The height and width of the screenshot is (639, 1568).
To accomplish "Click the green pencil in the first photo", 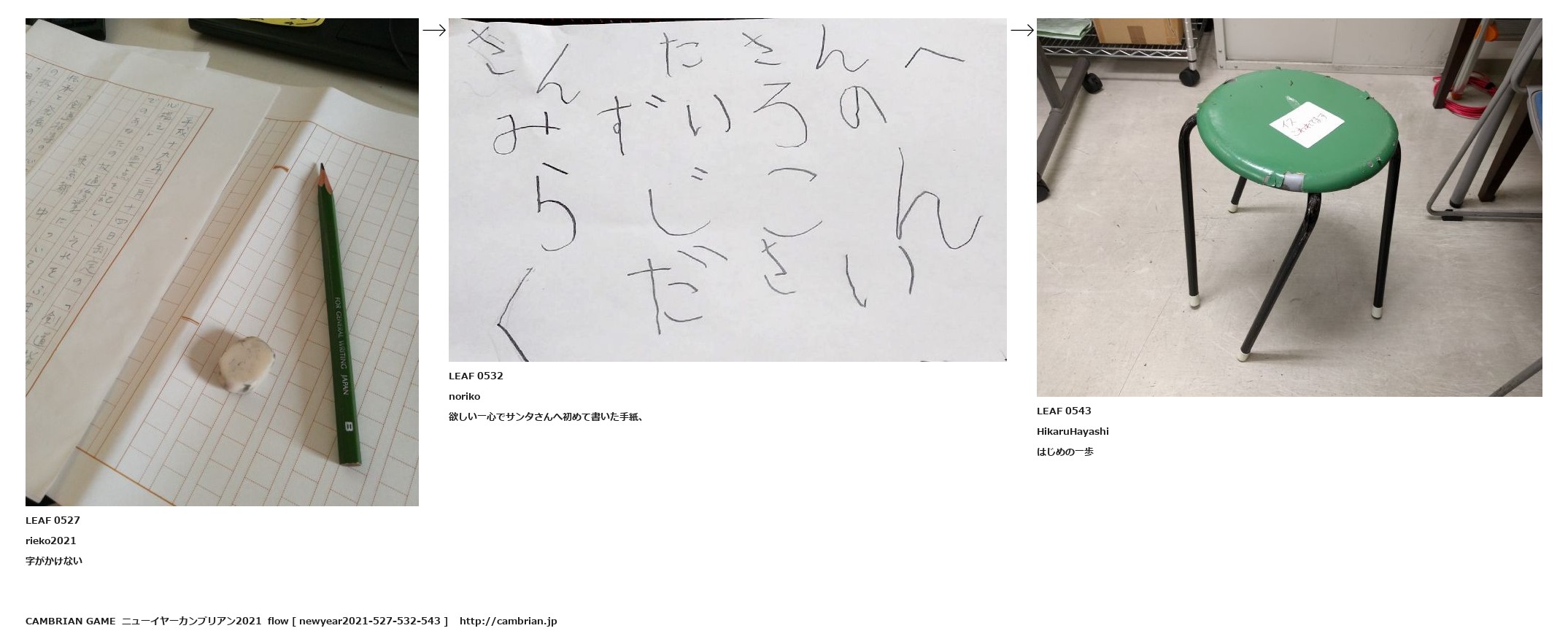I will point(338,315).
